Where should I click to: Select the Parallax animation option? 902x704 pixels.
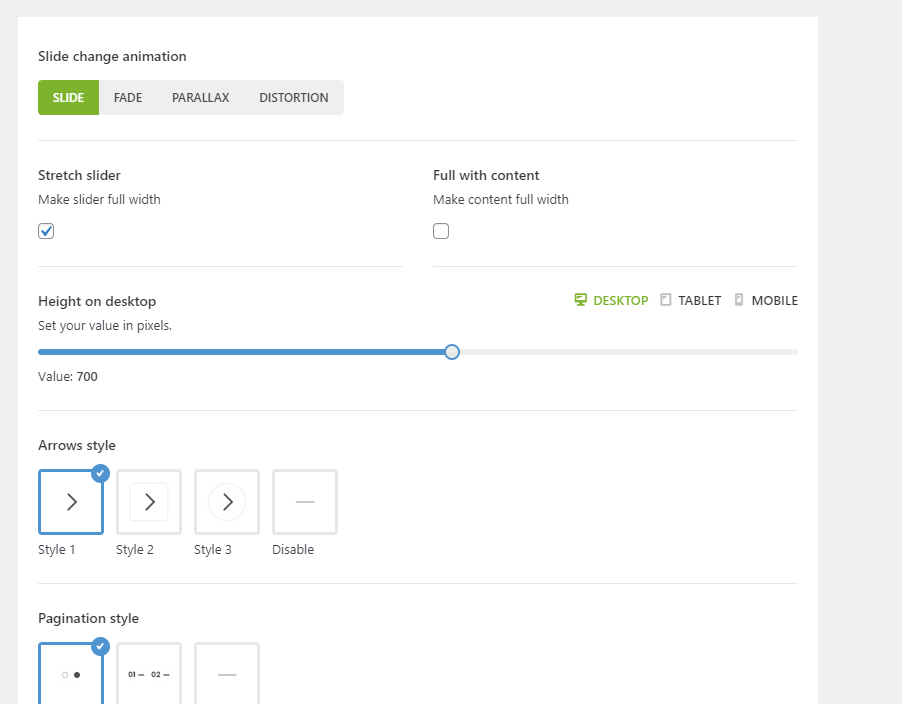[x=200, y=98]
